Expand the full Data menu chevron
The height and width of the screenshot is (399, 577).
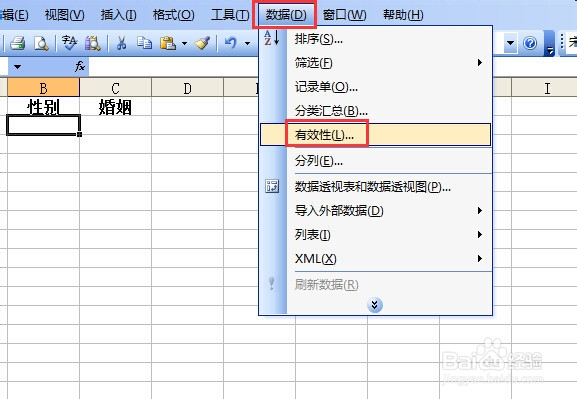point(375,305)
